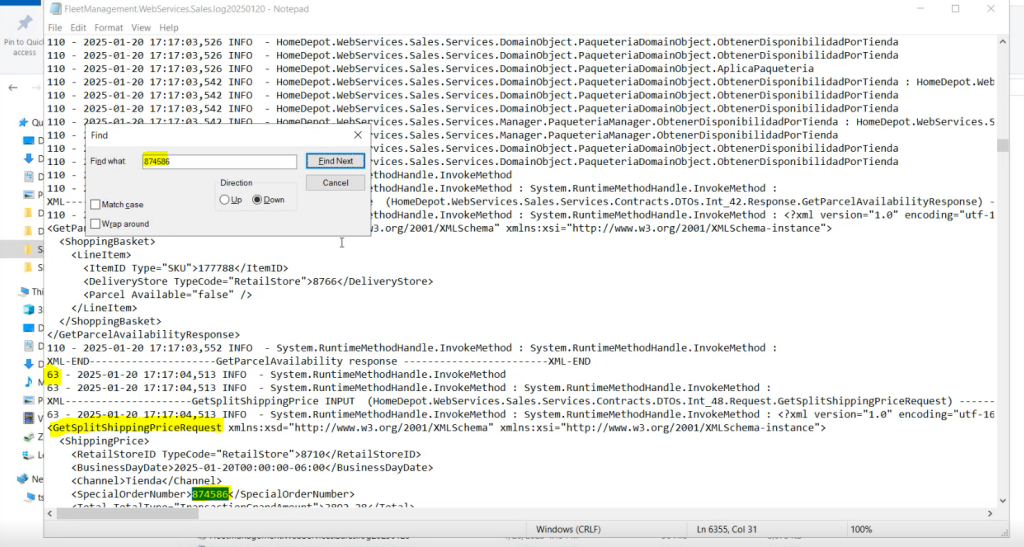Screen dimensions: 1024x547
Task: Open the Edit menu
Action: [x=78, y=27]
